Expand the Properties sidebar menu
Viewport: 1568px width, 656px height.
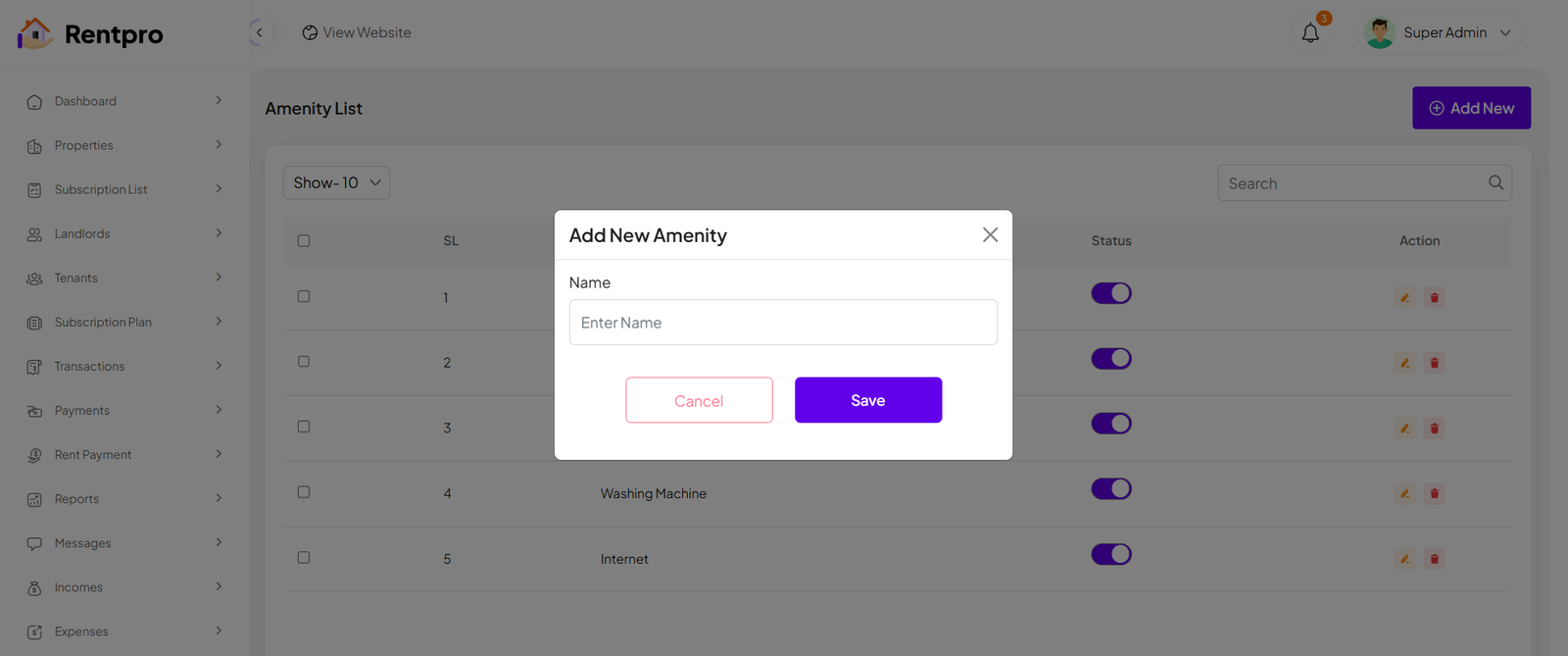point(84,145)
